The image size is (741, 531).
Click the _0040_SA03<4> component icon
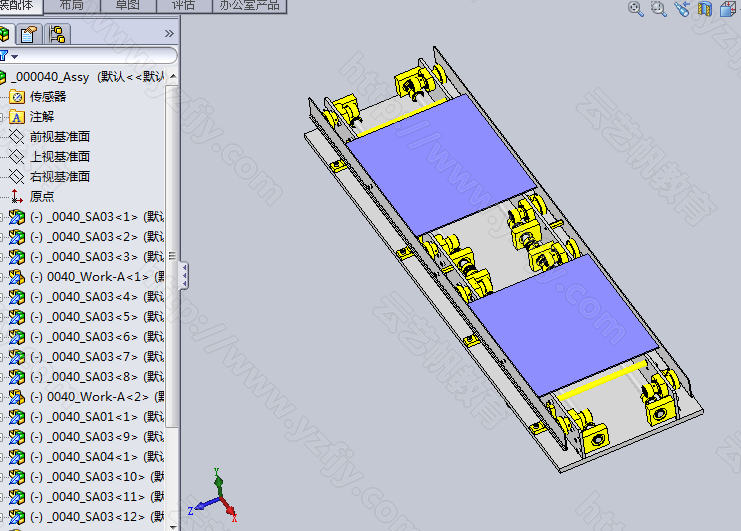click(x=17, y=297)
